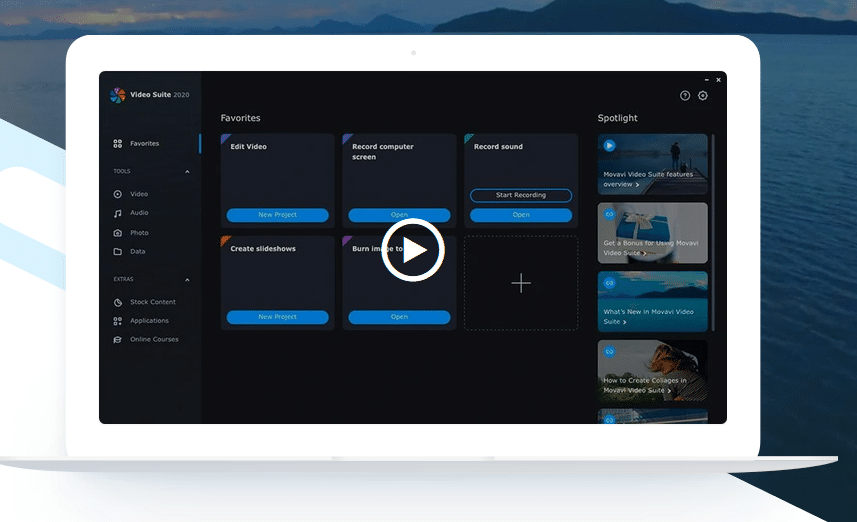Click Open on Burn image card

click(399, 317)
